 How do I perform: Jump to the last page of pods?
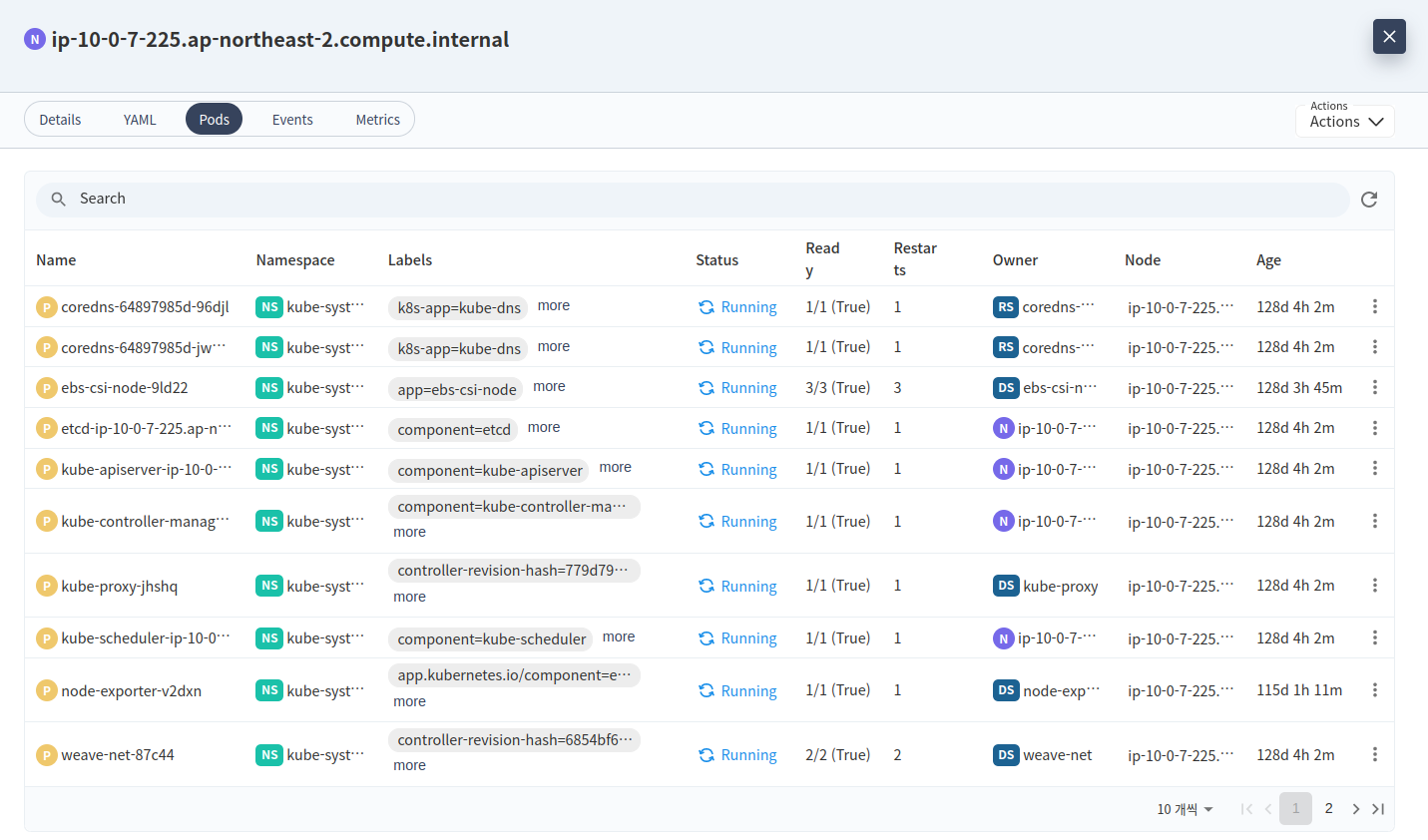click(x=1378, y=809)
